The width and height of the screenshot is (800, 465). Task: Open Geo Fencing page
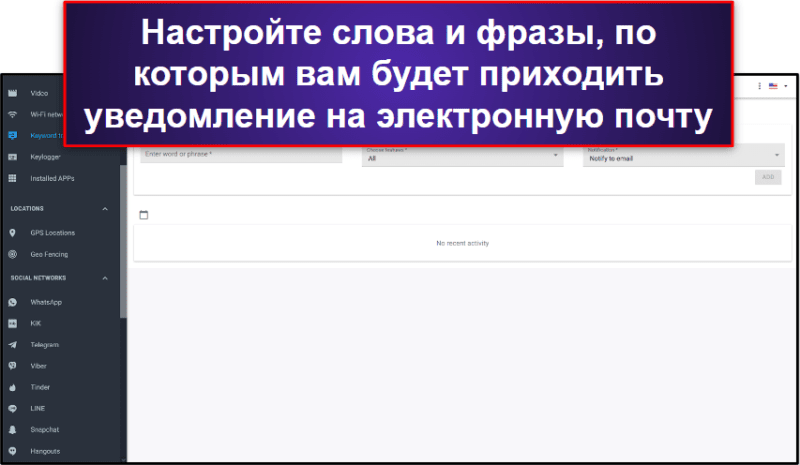pyautogui.click(x=49, y=254)
